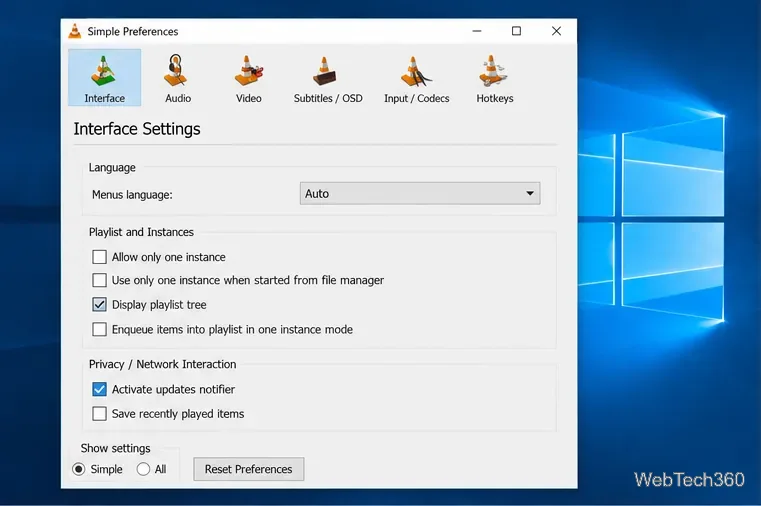Image resolution: width=761 pixels, height=506 pixels.
Task: Open the Hotkeys preferences category
Action: coord(495,78)
